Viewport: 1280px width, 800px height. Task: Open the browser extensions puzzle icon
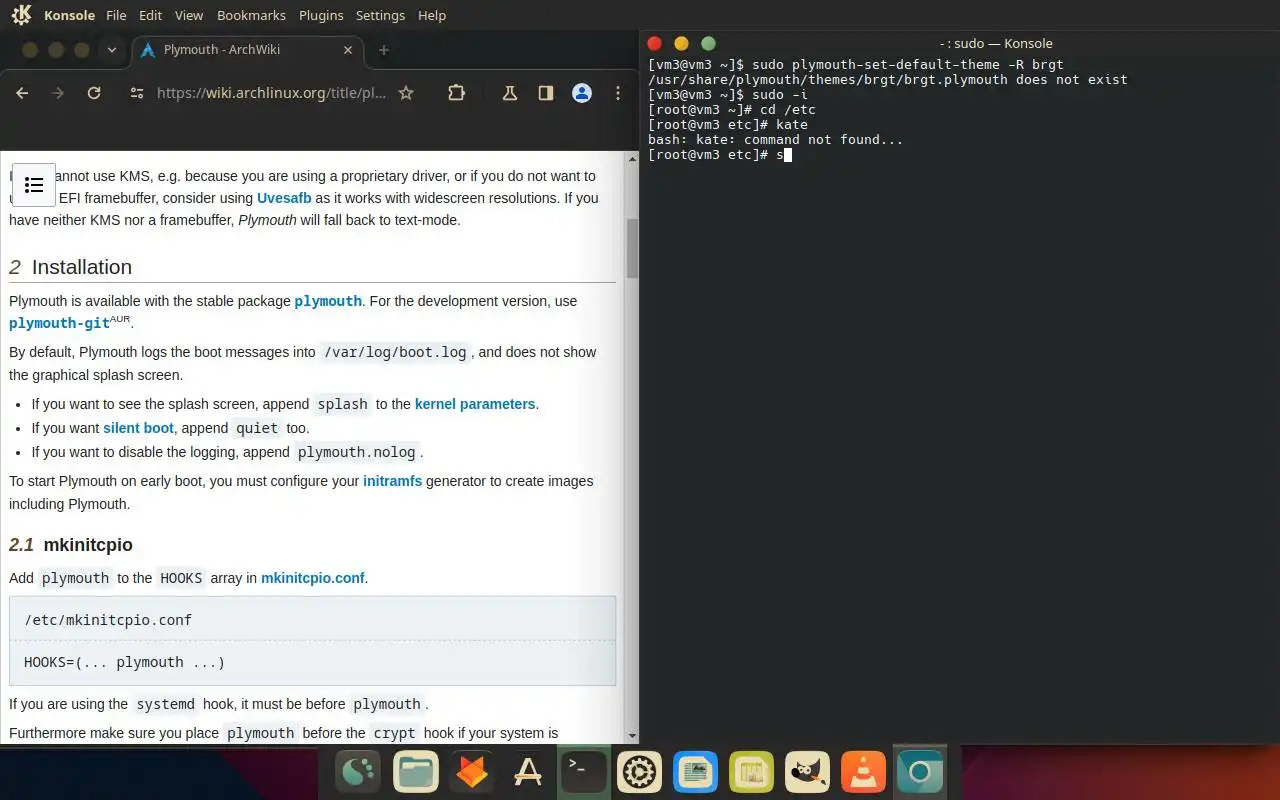(456, 93)
